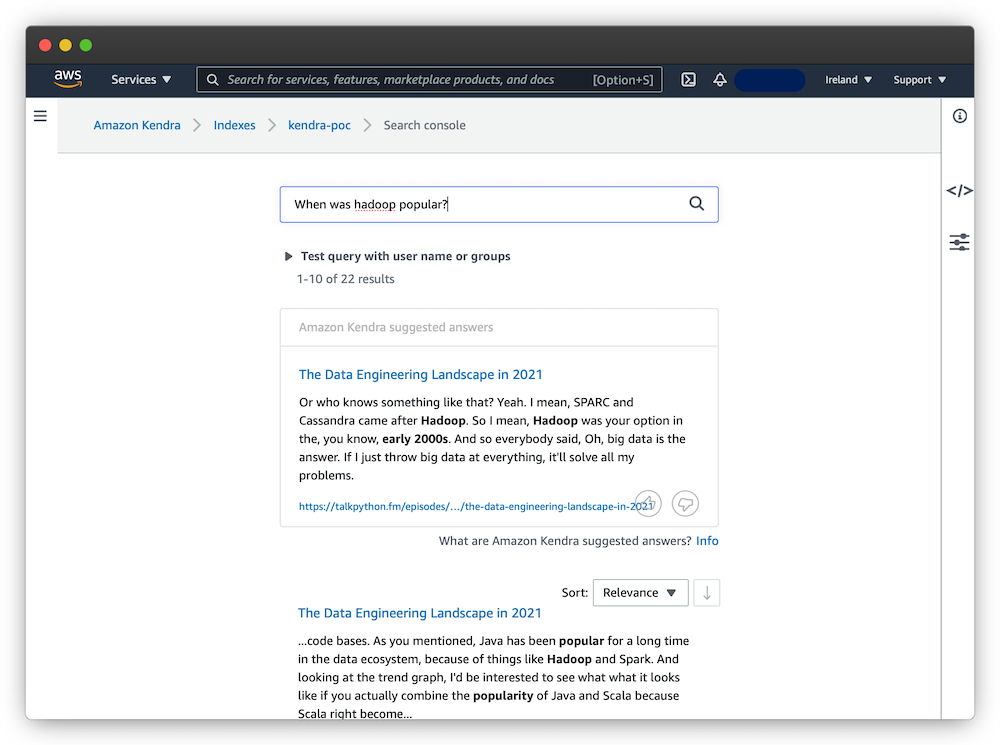Open the notifications bell
This screenshot has height=745, width=1000.
click(719, 80)
